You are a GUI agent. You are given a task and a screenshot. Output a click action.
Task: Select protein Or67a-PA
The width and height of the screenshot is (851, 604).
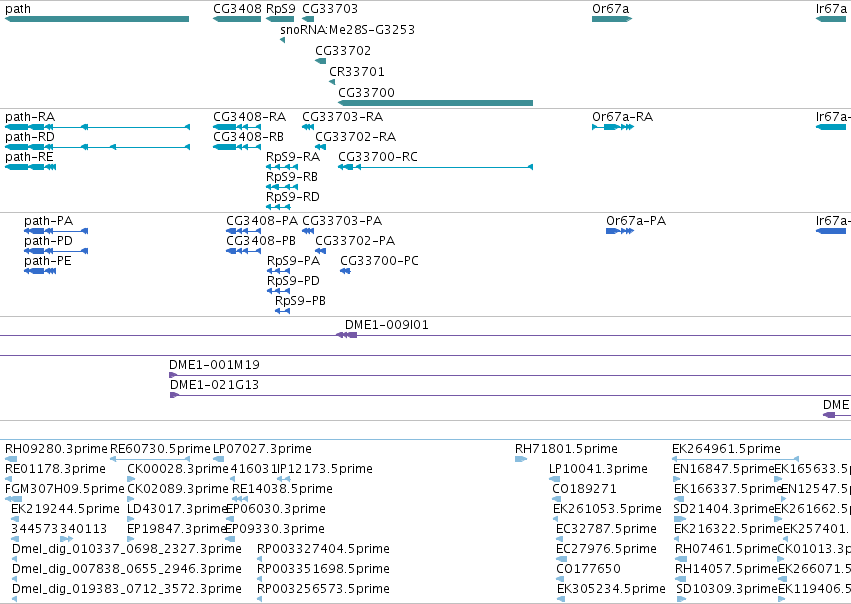(x=620, y=231)
